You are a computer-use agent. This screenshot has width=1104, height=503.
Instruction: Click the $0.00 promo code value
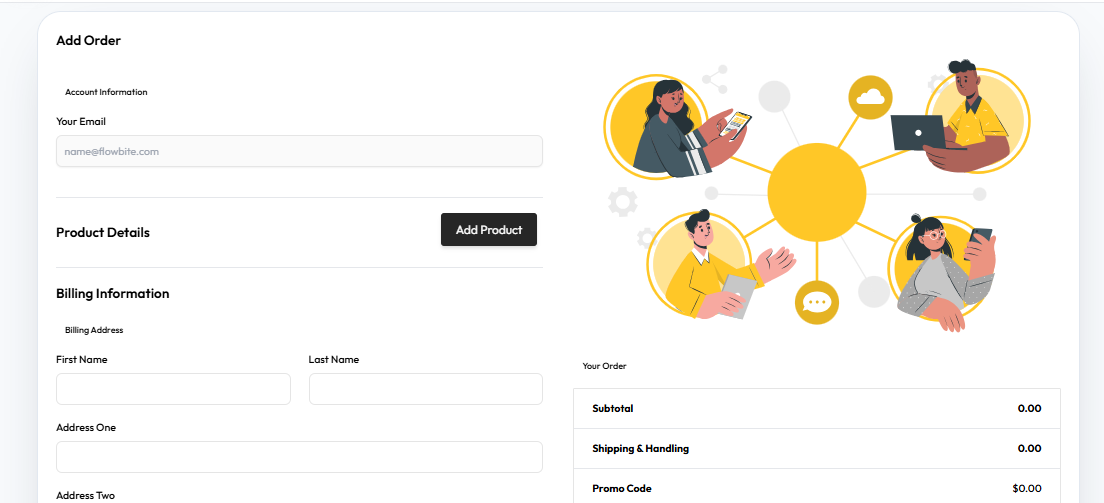pyautogui.click(x=1027, y=488)
